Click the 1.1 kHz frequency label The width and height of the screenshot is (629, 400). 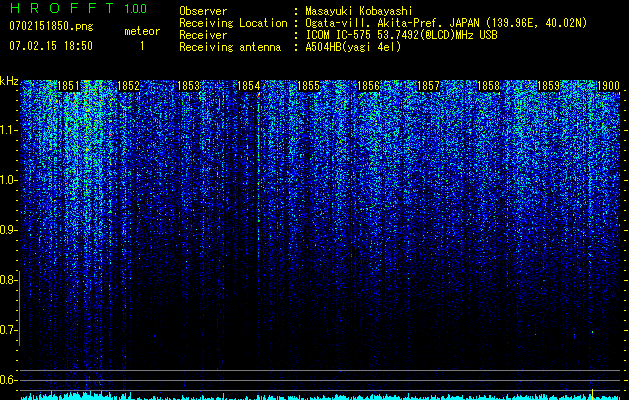(x=8, y=130)
